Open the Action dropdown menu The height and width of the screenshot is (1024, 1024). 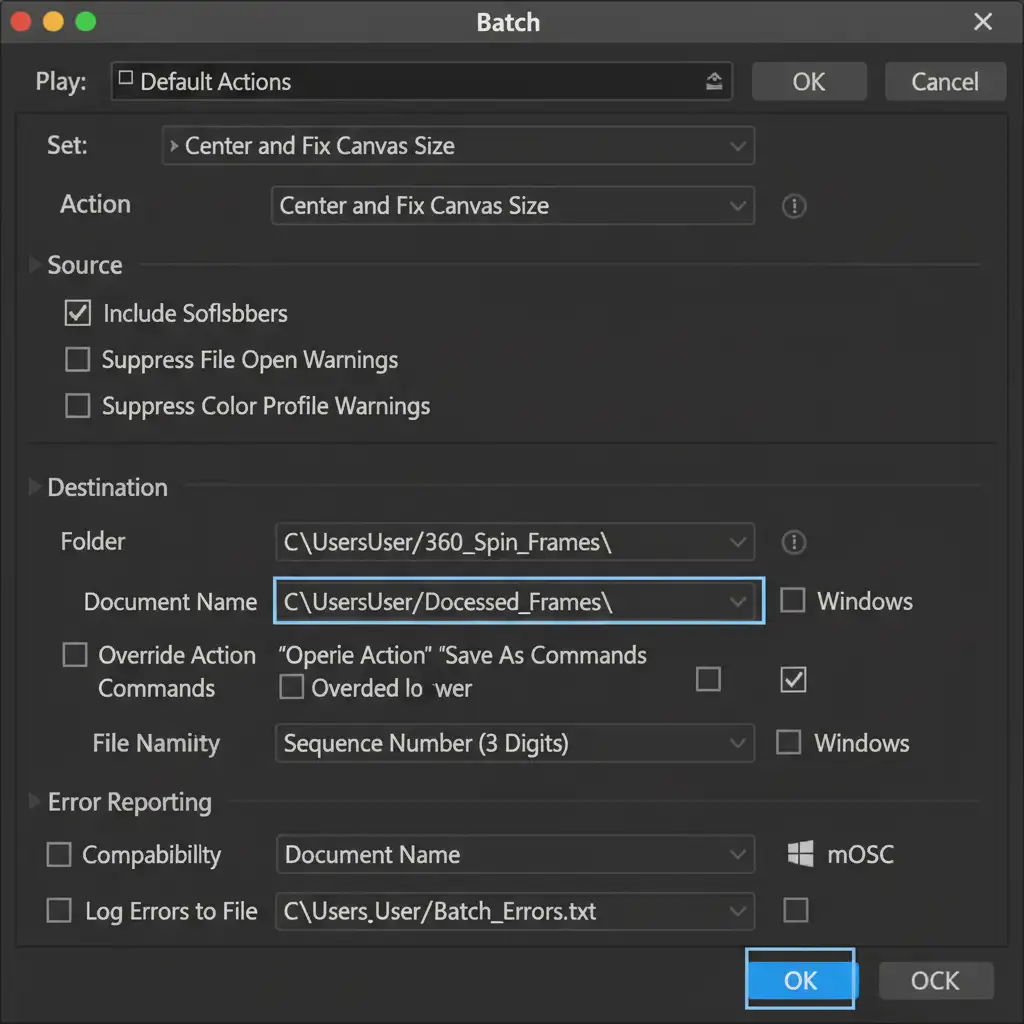[512, 206]
